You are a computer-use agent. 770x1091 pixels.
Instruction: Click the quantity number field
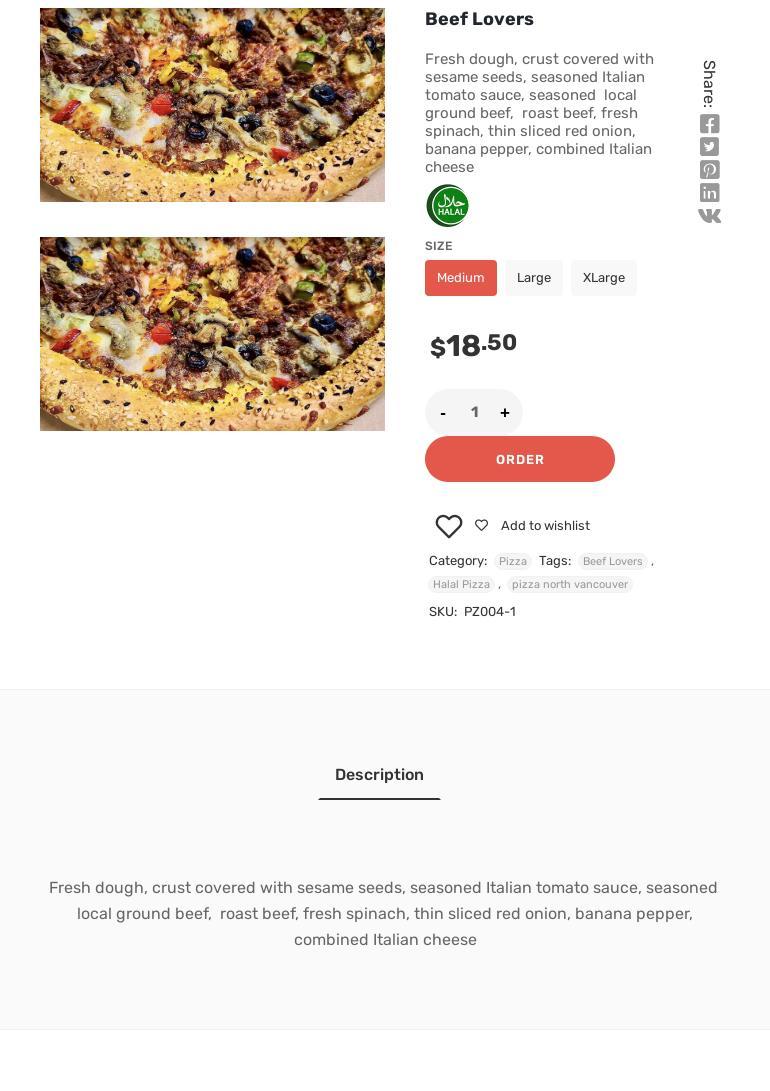tap(474, 413)
